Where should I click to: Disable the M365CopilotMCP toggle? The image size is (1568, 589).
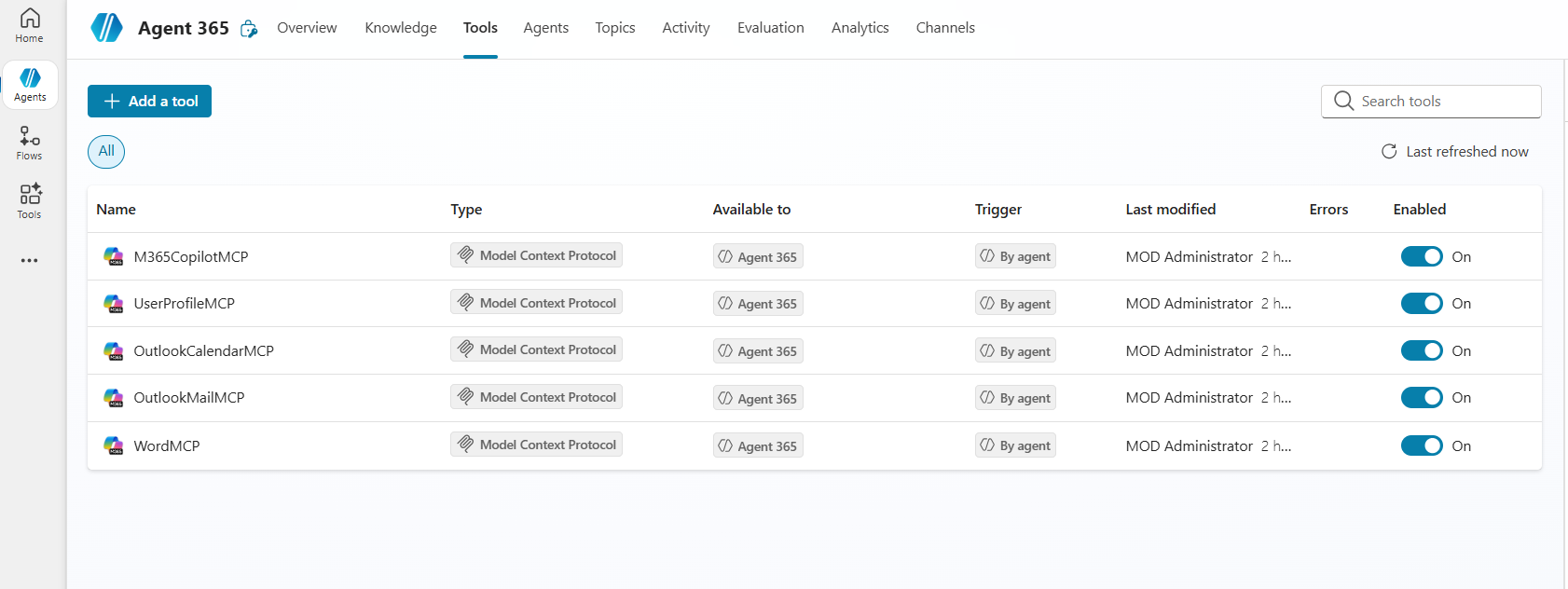tap(1421, 256)
